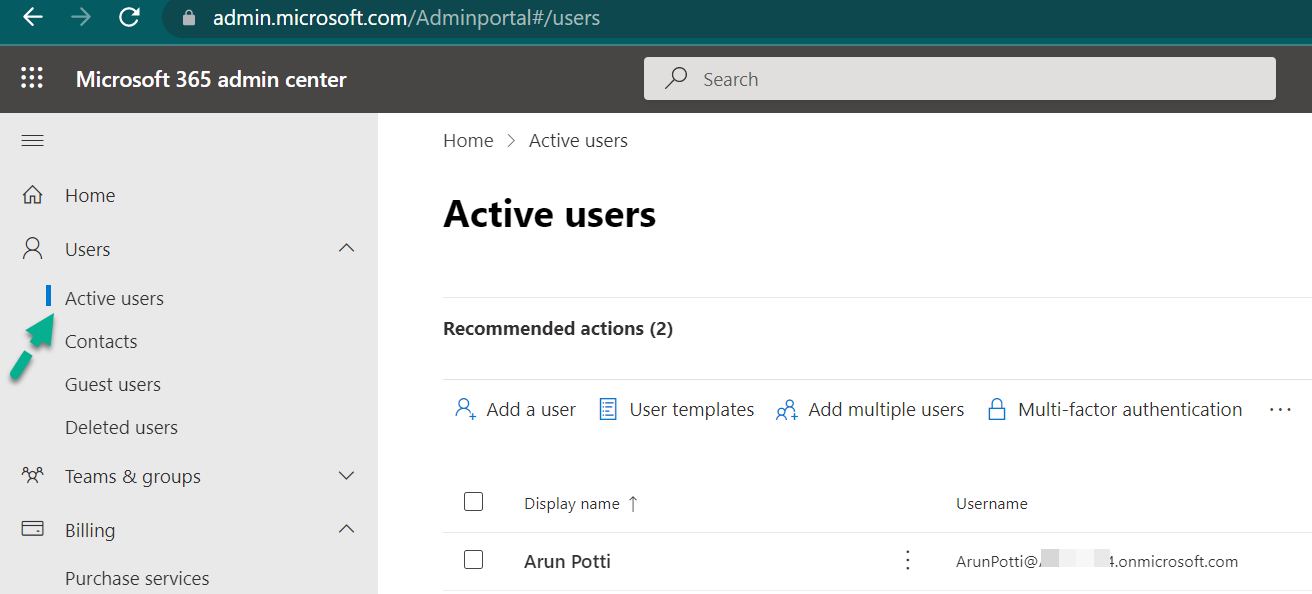
Task: Open more actions with the ellipsis button
Action: click(x=1281, y=409)
